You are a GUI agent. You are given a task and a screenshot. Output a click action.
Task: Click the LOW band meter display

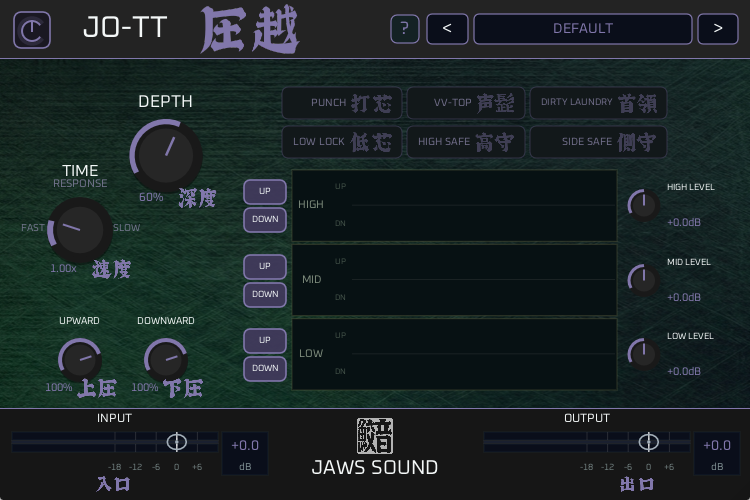pyautogui.click(x=454, y=355)
